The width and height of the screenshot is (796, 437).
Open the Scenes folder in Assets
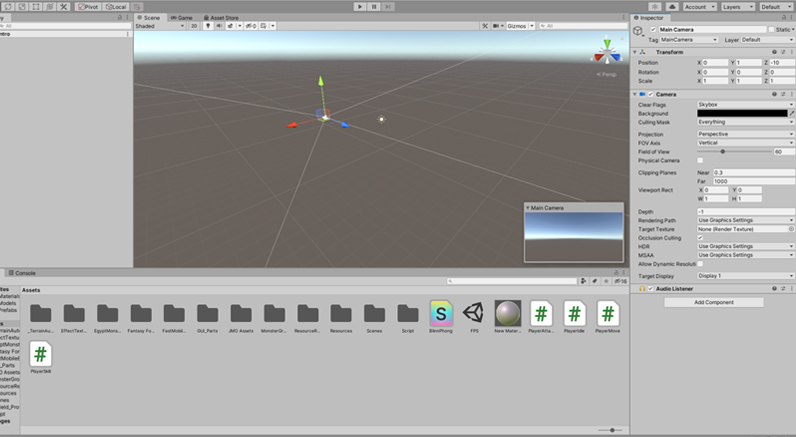[x=373, y=313]
